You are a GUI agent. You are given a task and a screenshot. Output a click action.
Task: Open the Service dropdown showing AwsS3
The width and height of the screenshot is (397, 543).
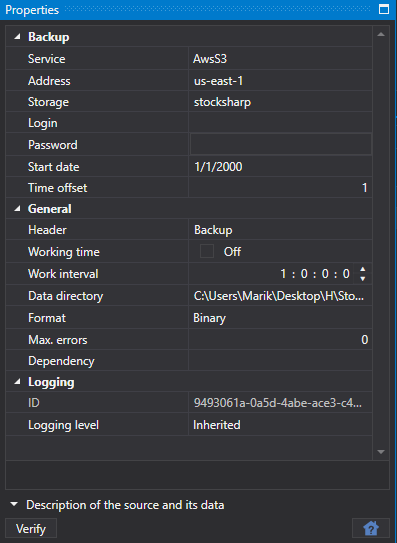[280, 59]
